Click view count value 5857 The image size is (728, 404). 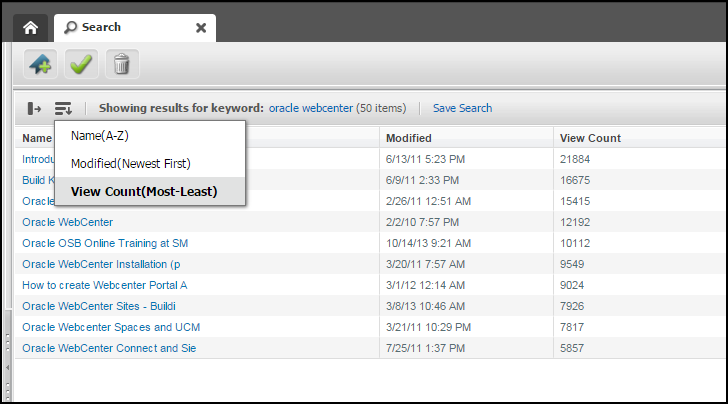(572, 348)
